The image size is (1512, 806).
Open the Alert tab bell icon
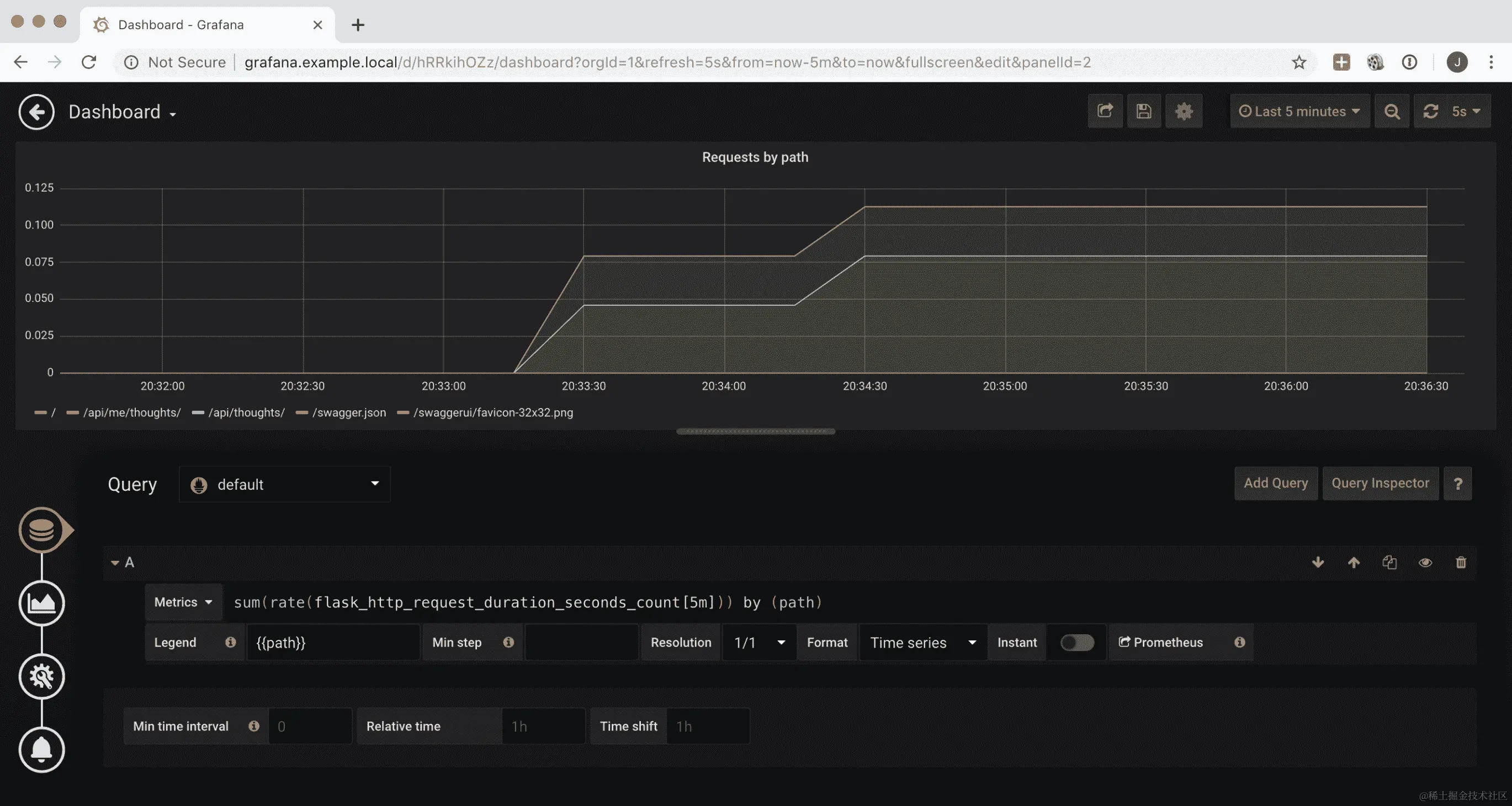(41, 750)
